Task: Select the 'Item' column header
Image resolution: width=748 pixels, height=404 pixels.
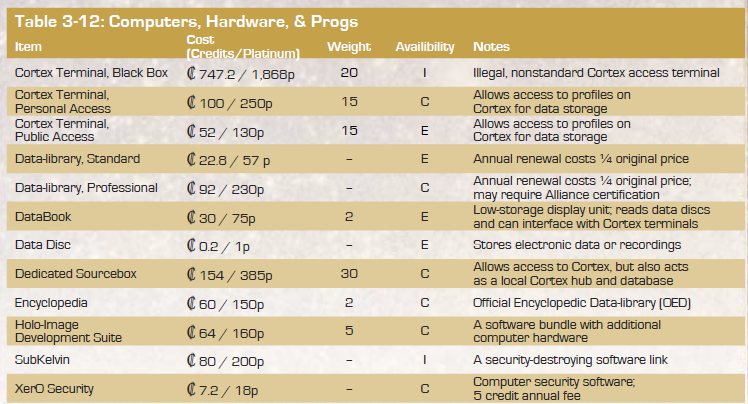Action: (28, 47)
